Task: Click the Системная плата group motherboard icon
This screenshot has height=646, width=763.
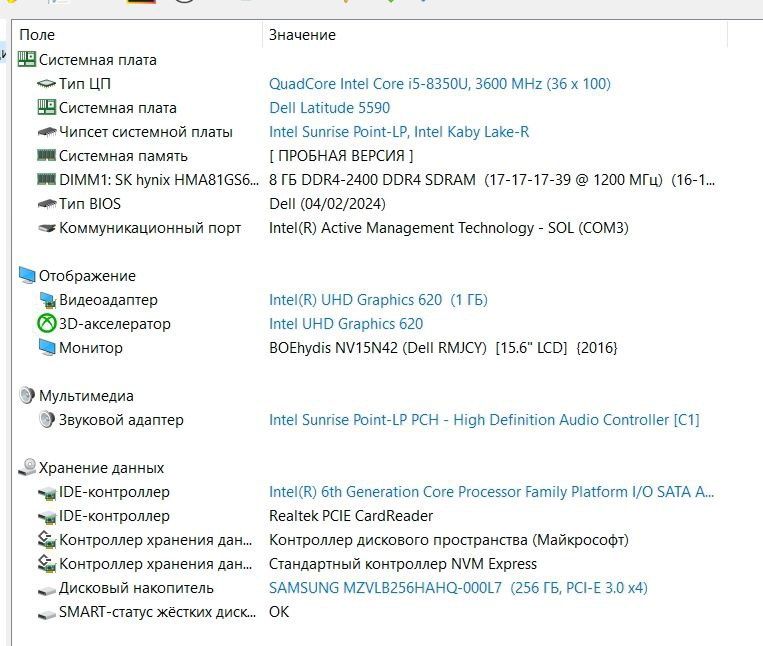Action: (x=27, y=59)
